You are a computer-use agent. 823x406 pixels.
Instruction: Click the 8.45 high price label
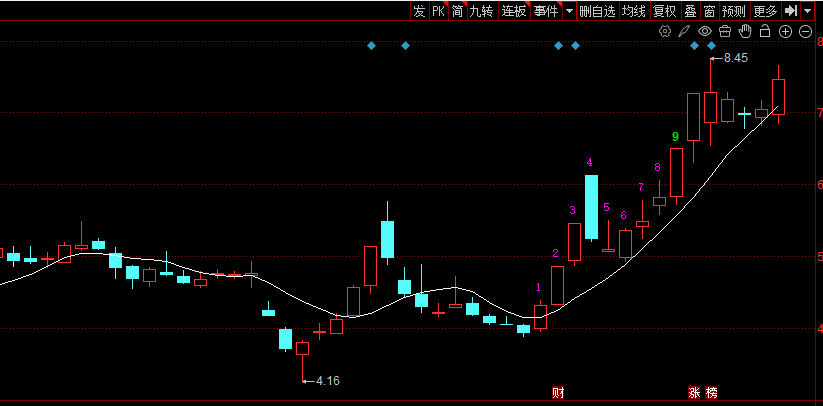pyautogui.click(x=736, y=58)
